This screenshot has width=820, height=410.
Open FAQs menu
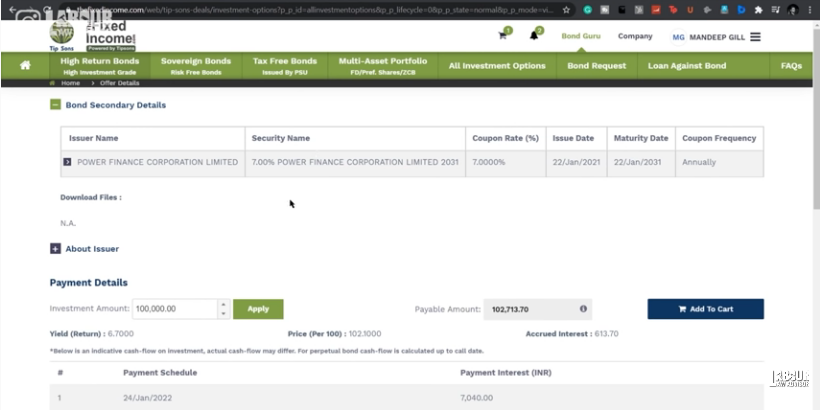[791, 66]
